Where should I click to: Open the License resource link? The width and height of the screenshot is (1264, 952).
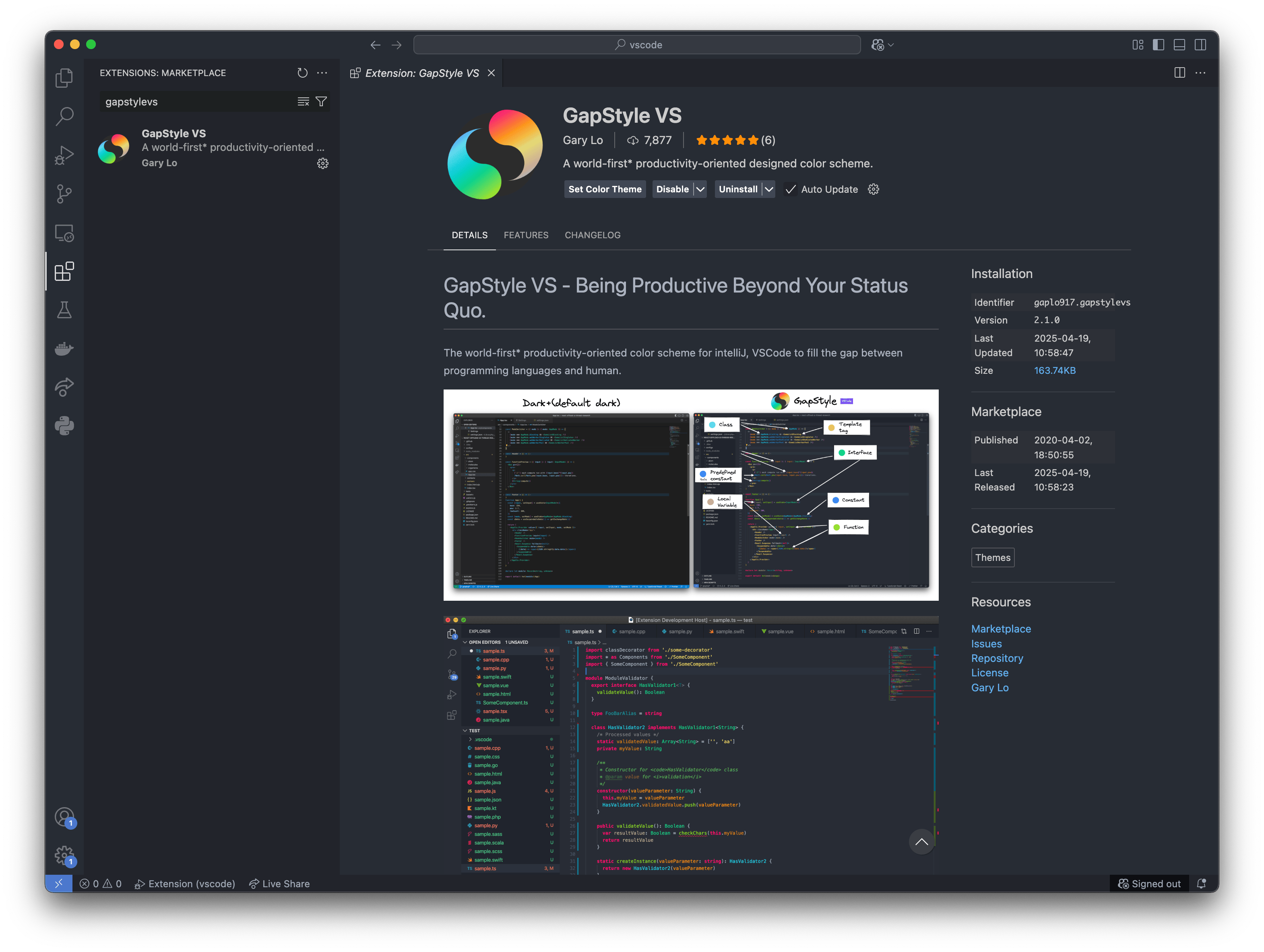click(x=989, y=673)
